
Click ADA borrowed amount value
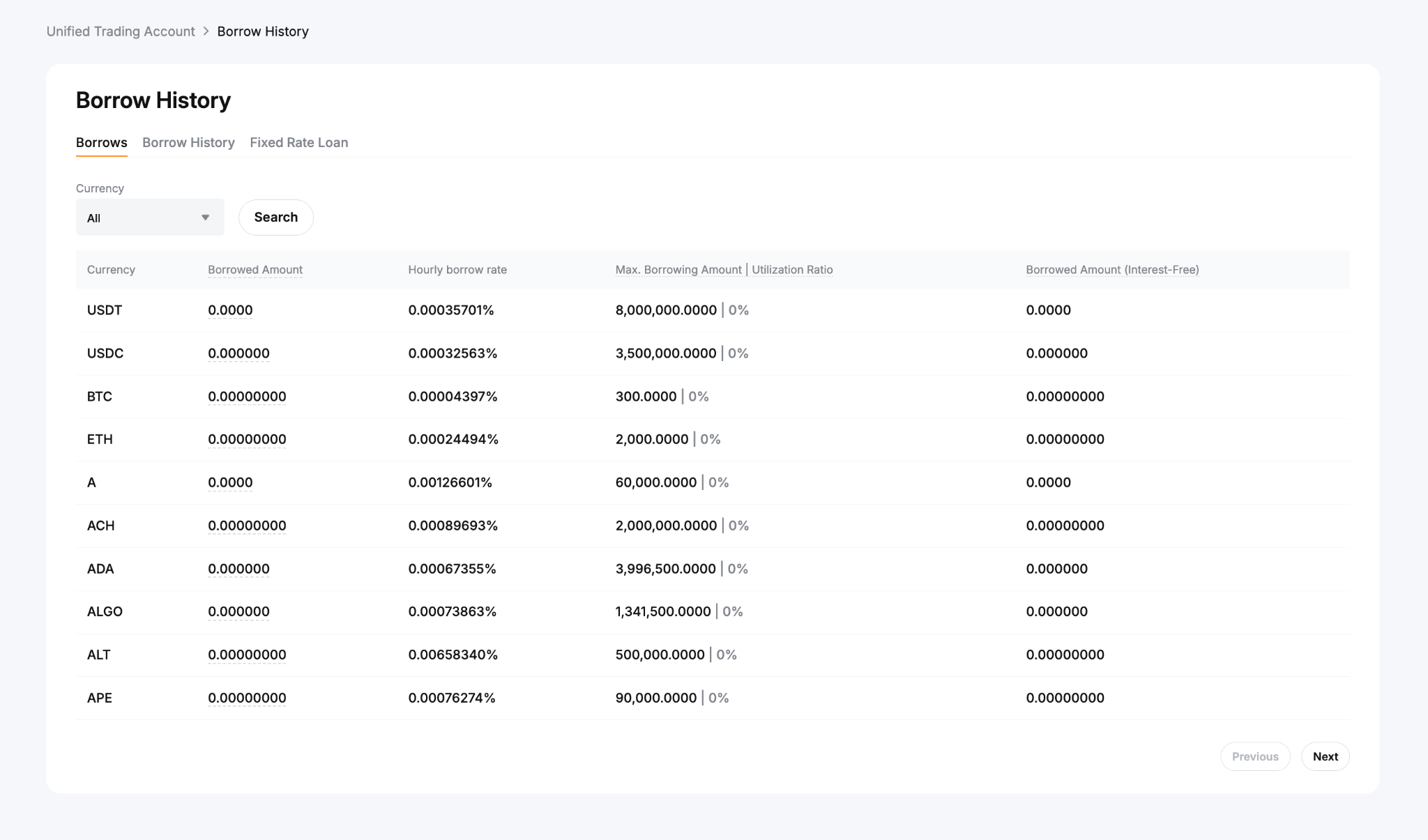tap(238, 569)
